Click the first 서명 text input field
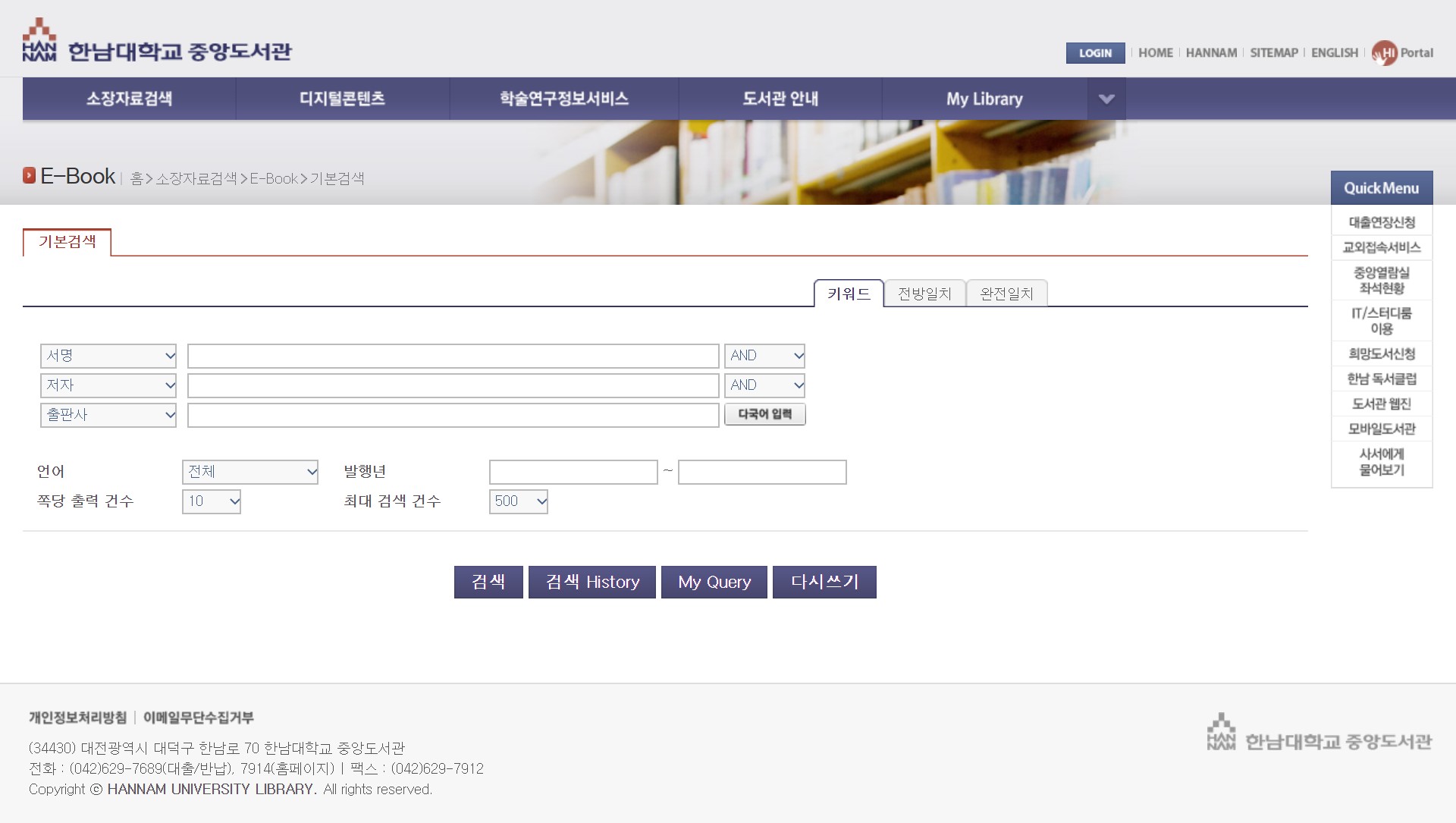Image resolution: width=1456 pixels, height=823 pixels. (x=453, y=356)
